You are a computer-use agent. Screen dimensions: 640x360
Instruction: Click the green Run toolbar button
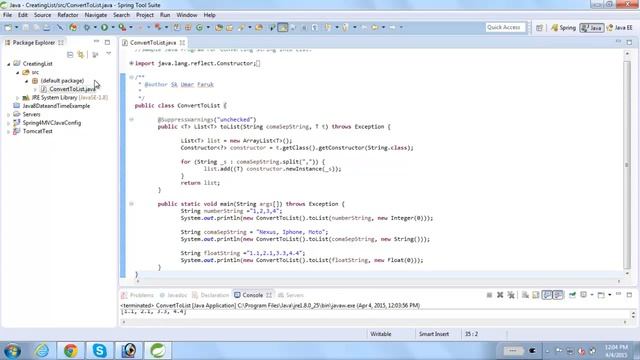pyautogui.click(x=104, y=27)
